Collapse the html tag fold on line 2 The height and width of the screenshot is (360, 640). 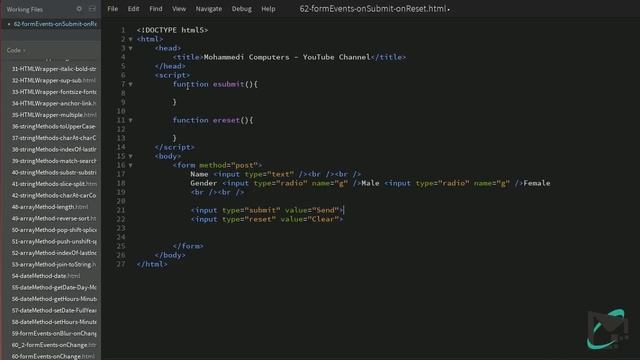131,39
